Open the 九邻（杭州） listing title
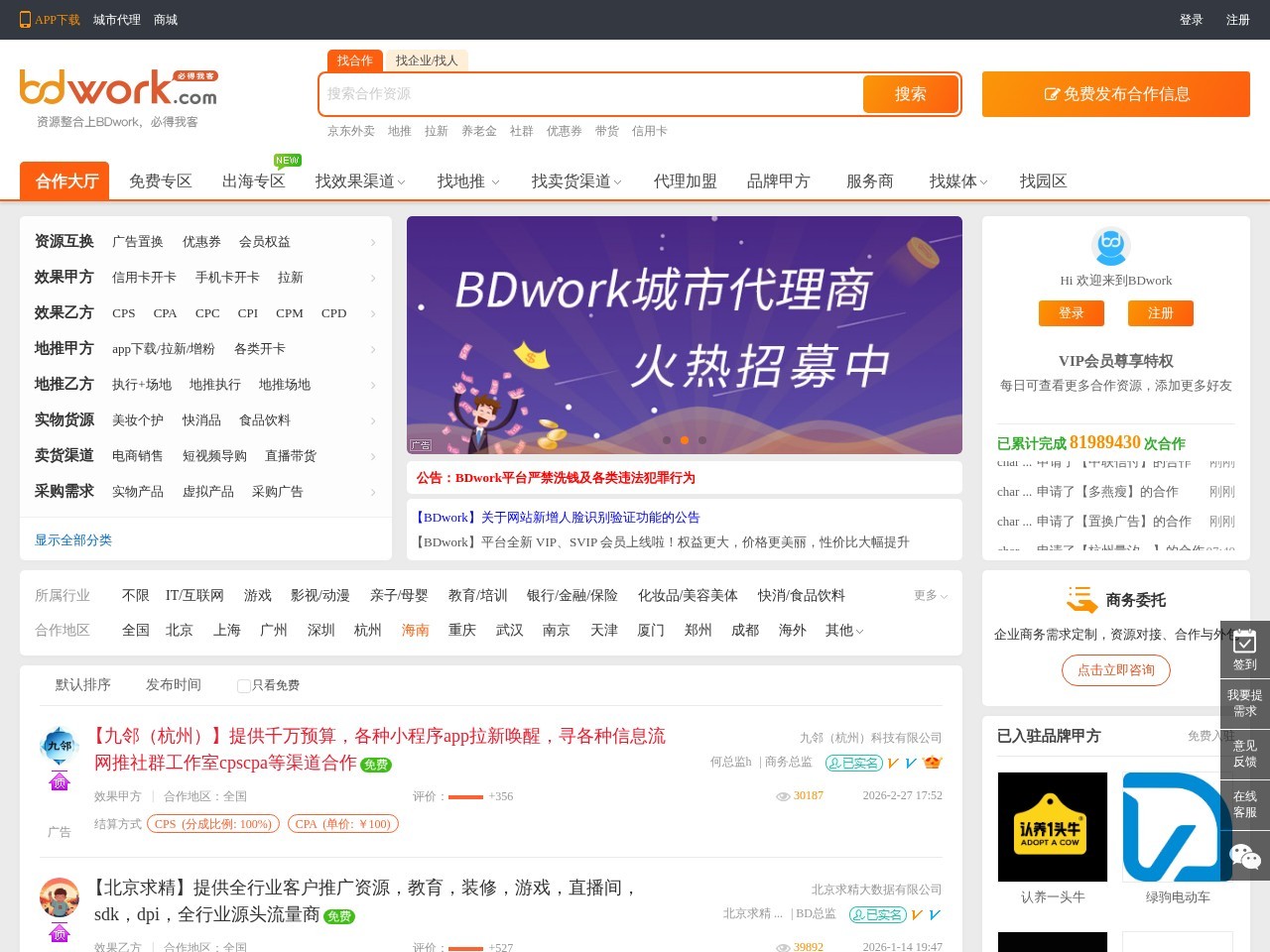Screen dimensions: 1270x952 click(x=380, y=749)
